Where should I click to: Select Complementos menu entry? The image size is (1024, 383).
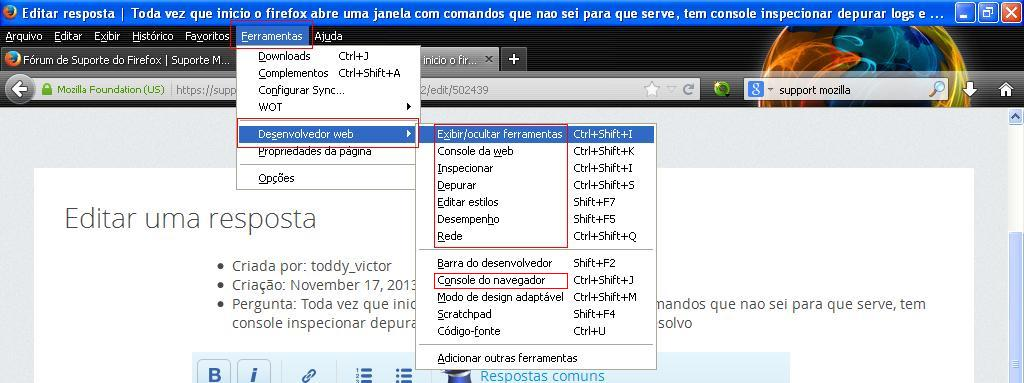coord(328,73)
